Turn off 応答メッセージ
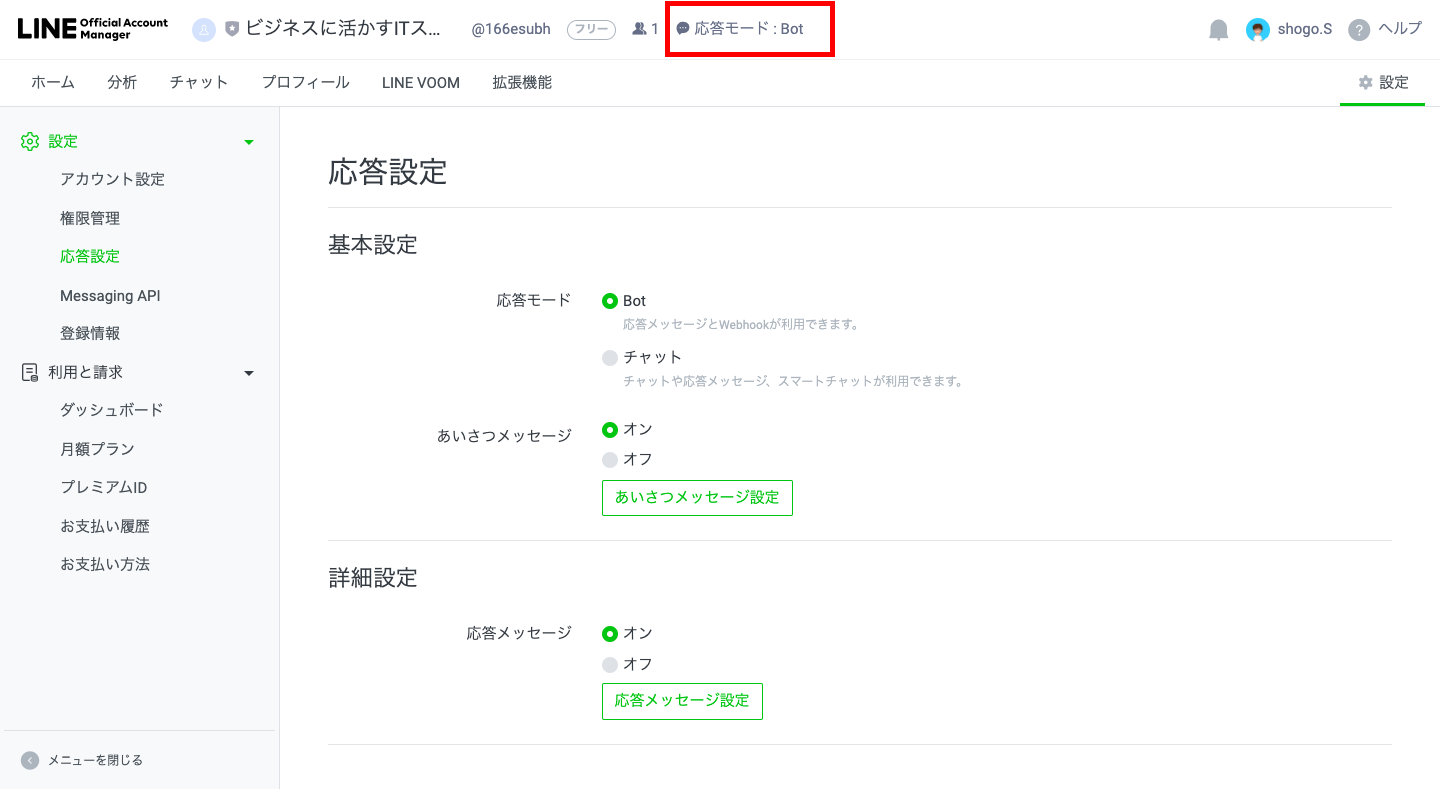Image resolution: width=1440 pixels, height=789 pixels. tap(611, 663)
